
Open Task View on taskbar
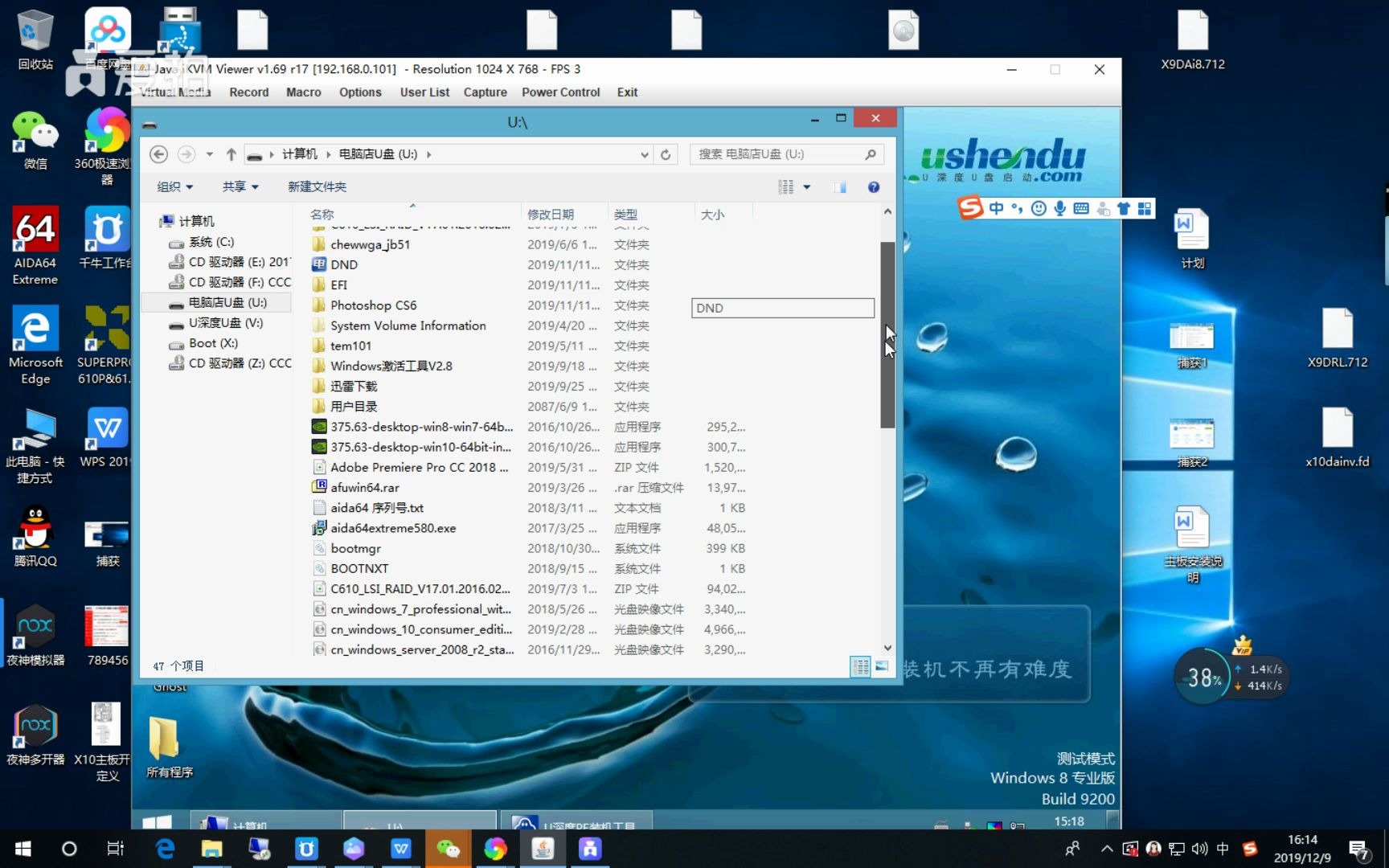(x=116, y=849)
